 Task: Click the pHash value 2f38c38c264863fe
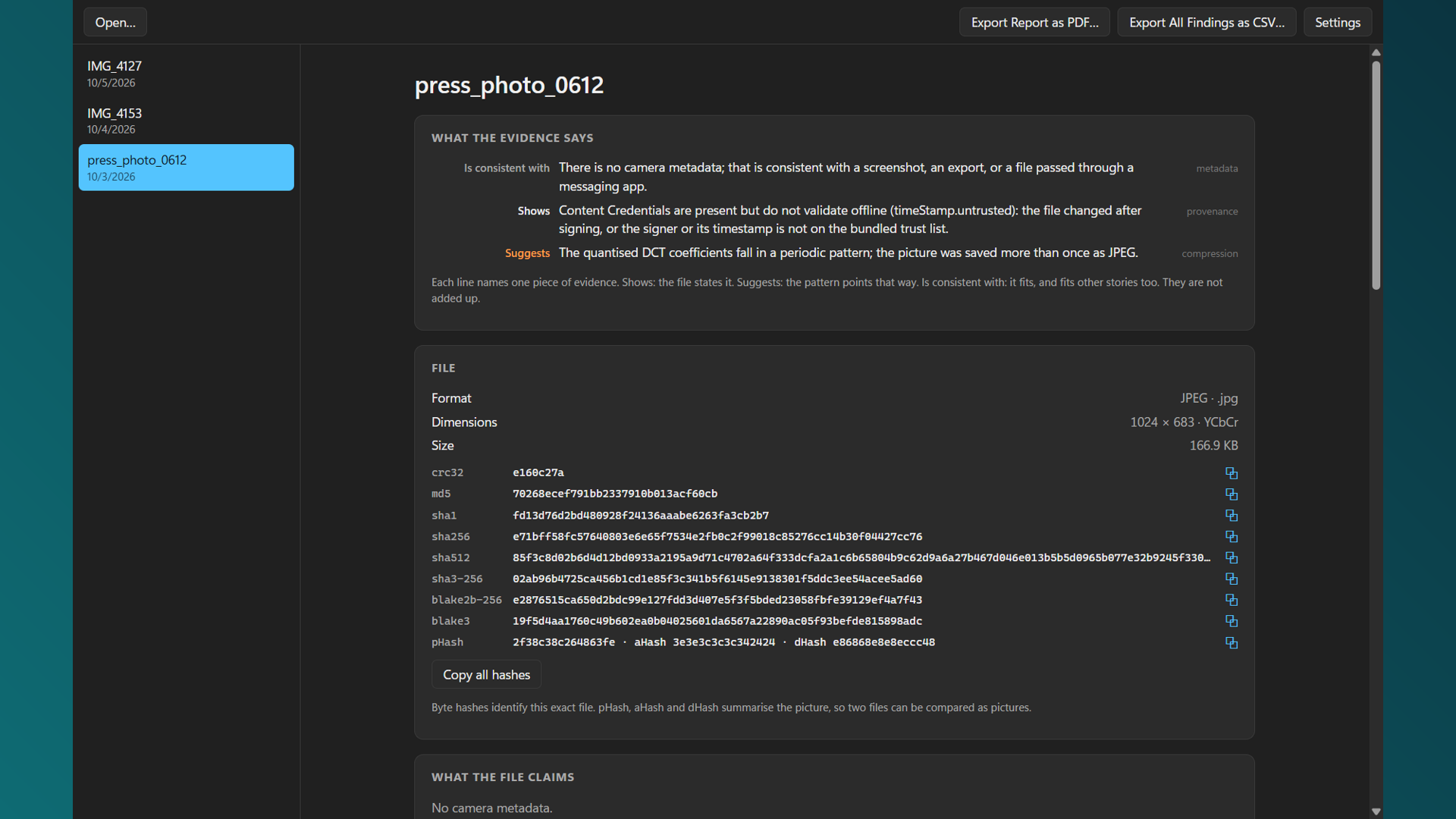click(x=563, y=642)
